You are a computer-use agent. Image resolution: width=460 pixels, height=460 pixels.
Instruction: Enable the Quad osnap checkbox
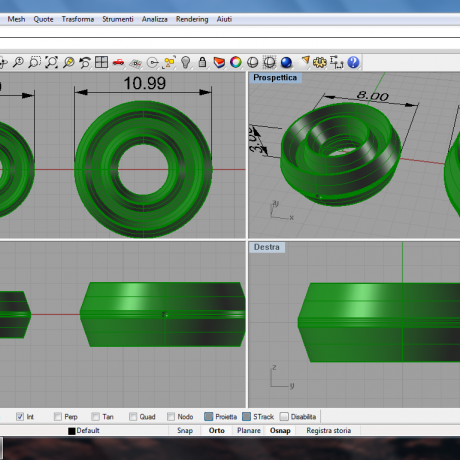pos(133,416)
